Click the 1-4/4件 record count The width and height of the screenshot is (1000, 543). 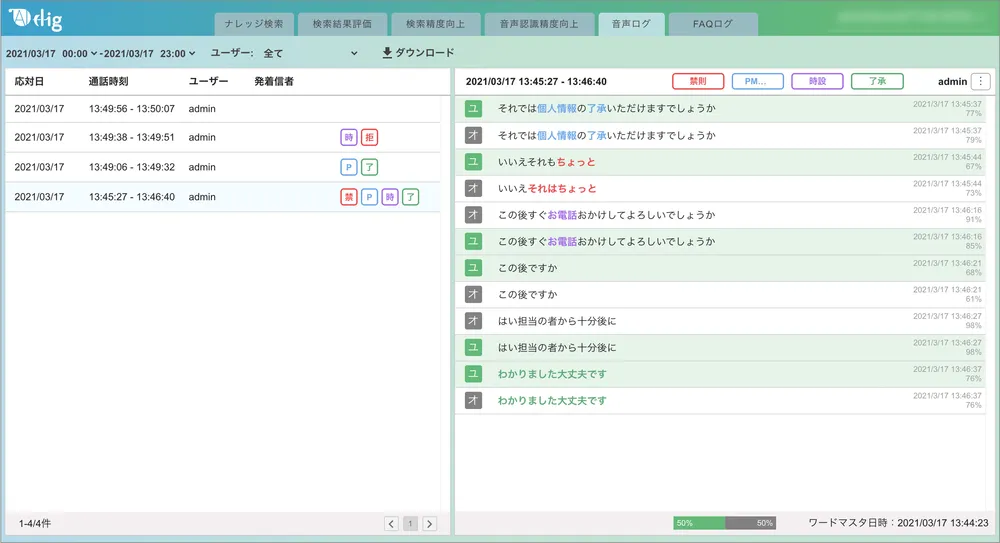35,524
